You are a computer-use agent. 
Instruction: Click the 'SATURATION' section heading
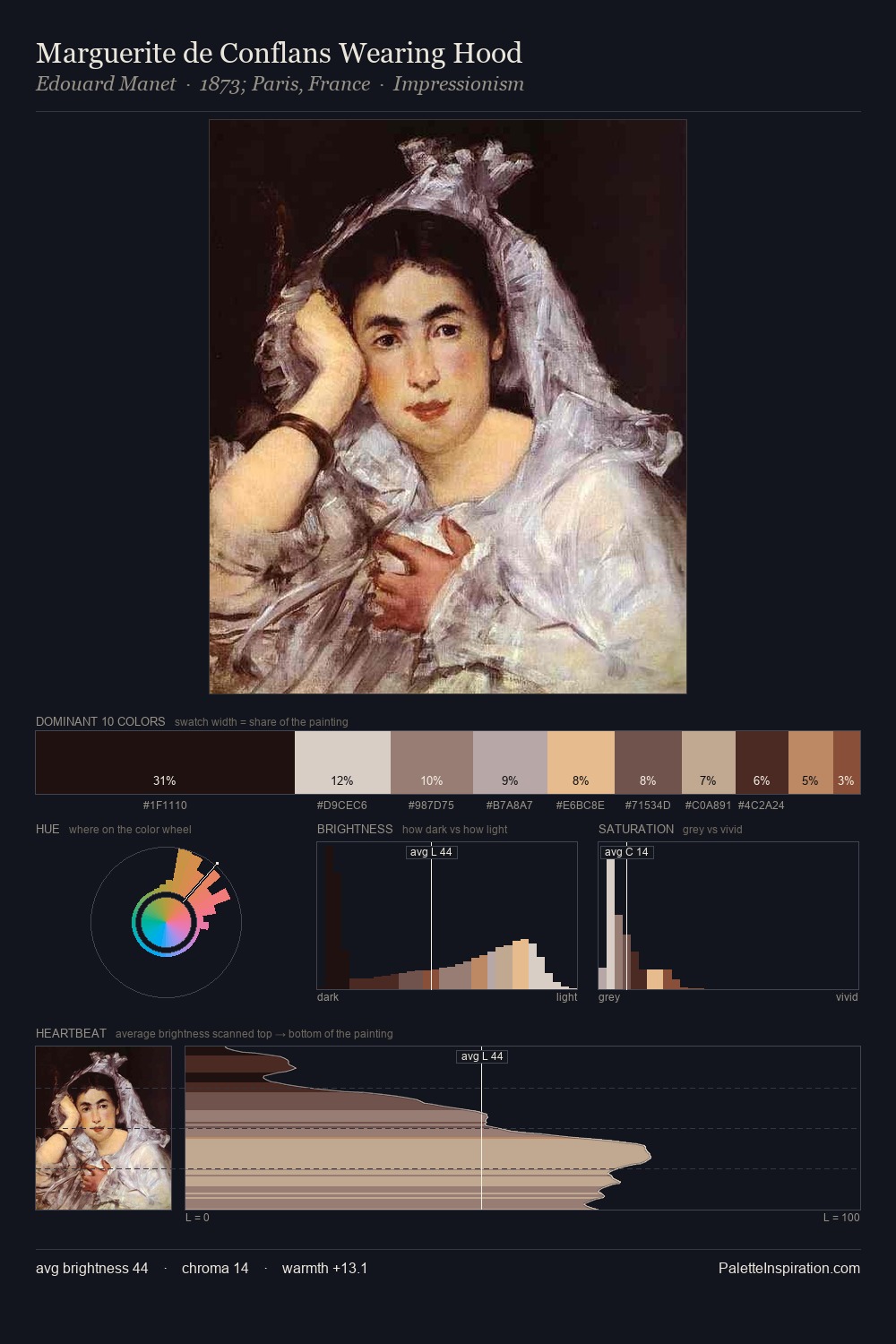point(636,829)
